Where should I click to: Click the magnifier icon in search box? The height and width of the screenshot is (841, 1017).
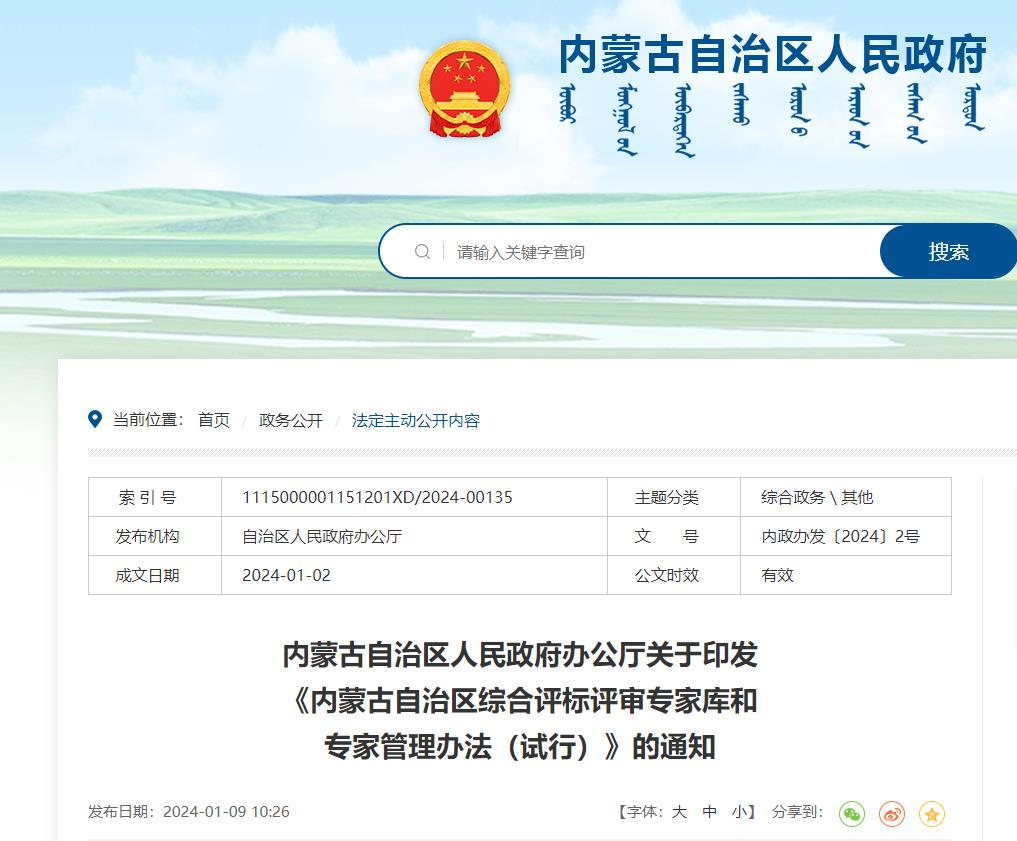click(x=423, y=252)
